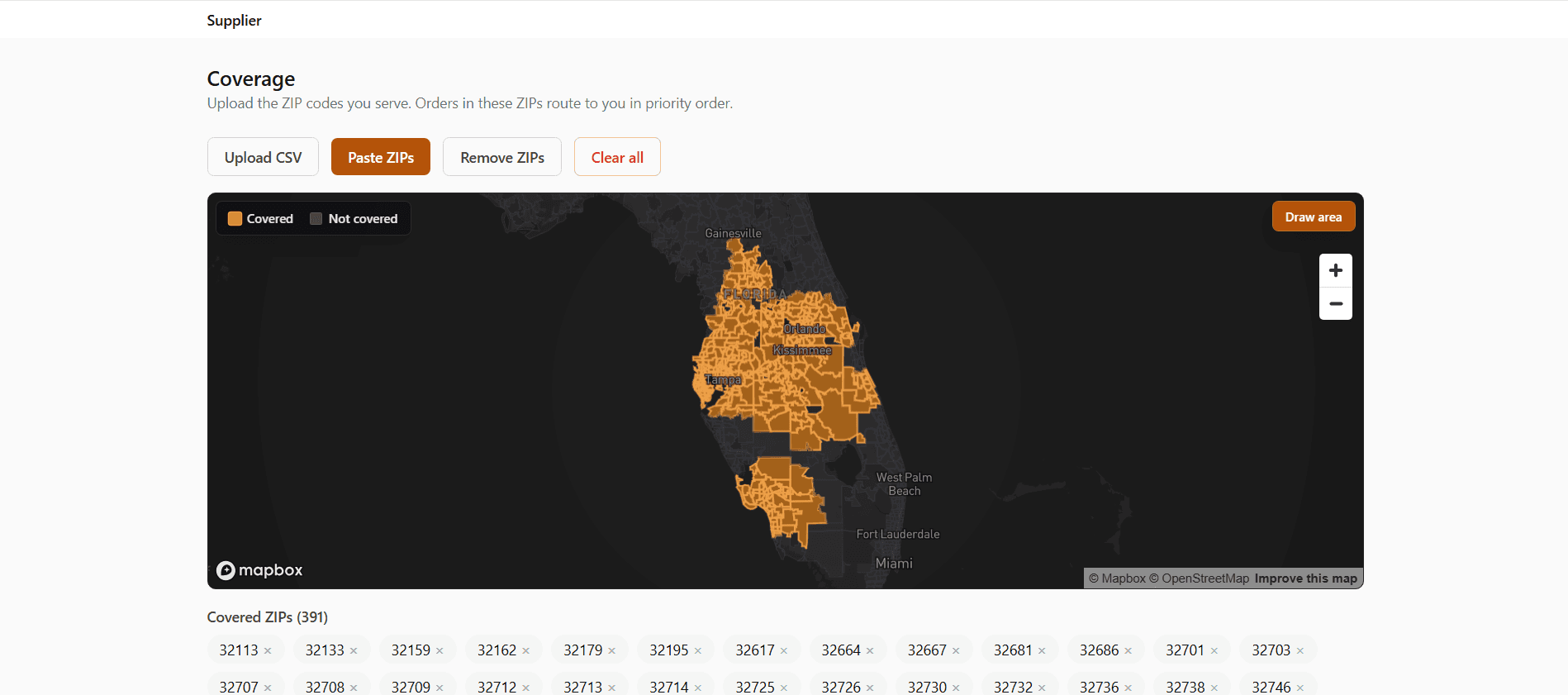The width and height of the screenshot is (1568, 695).
Task: Remove ZIP 32730 chip
Action: pos(956,688)
